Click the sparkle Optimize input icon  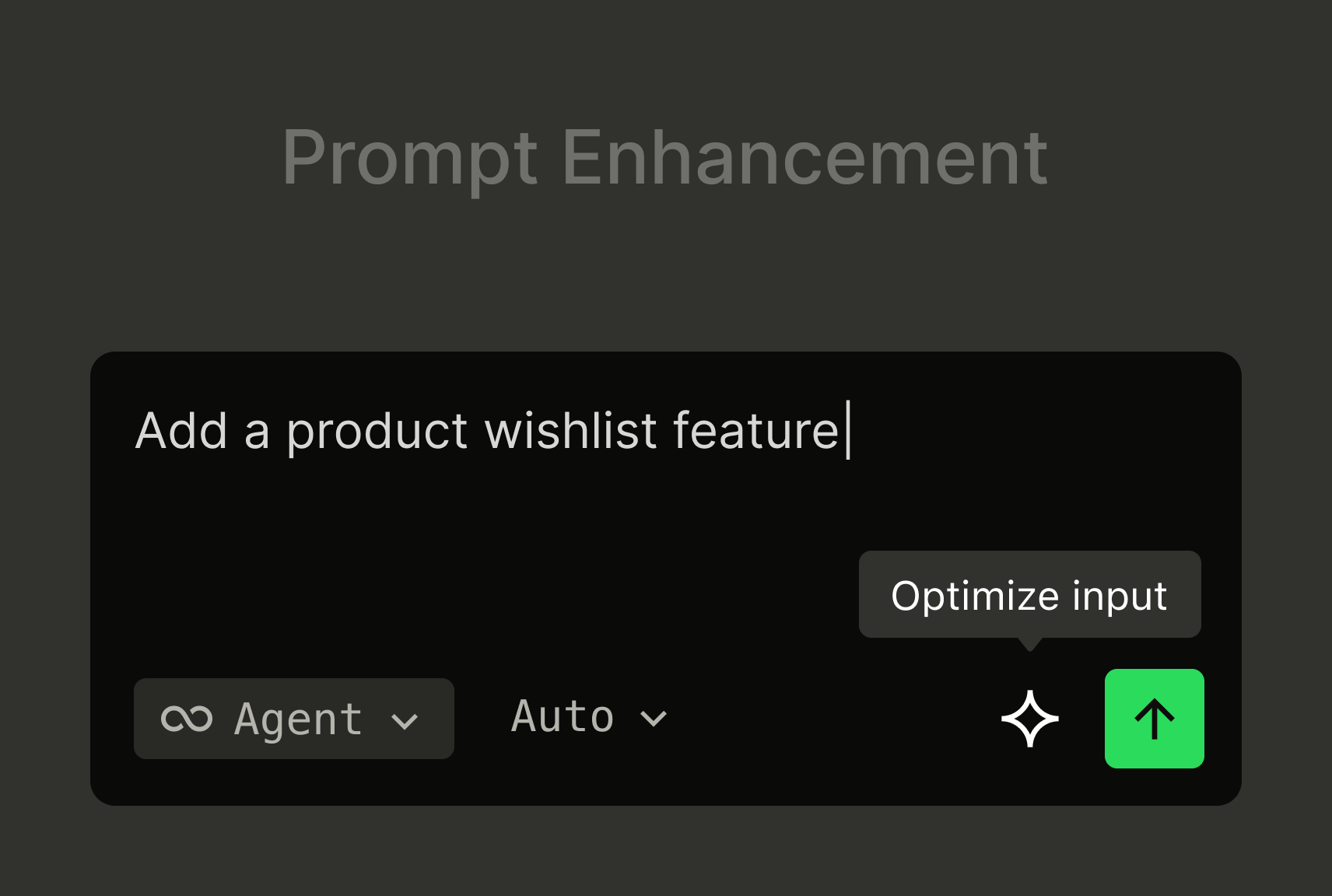(1029, 719)
